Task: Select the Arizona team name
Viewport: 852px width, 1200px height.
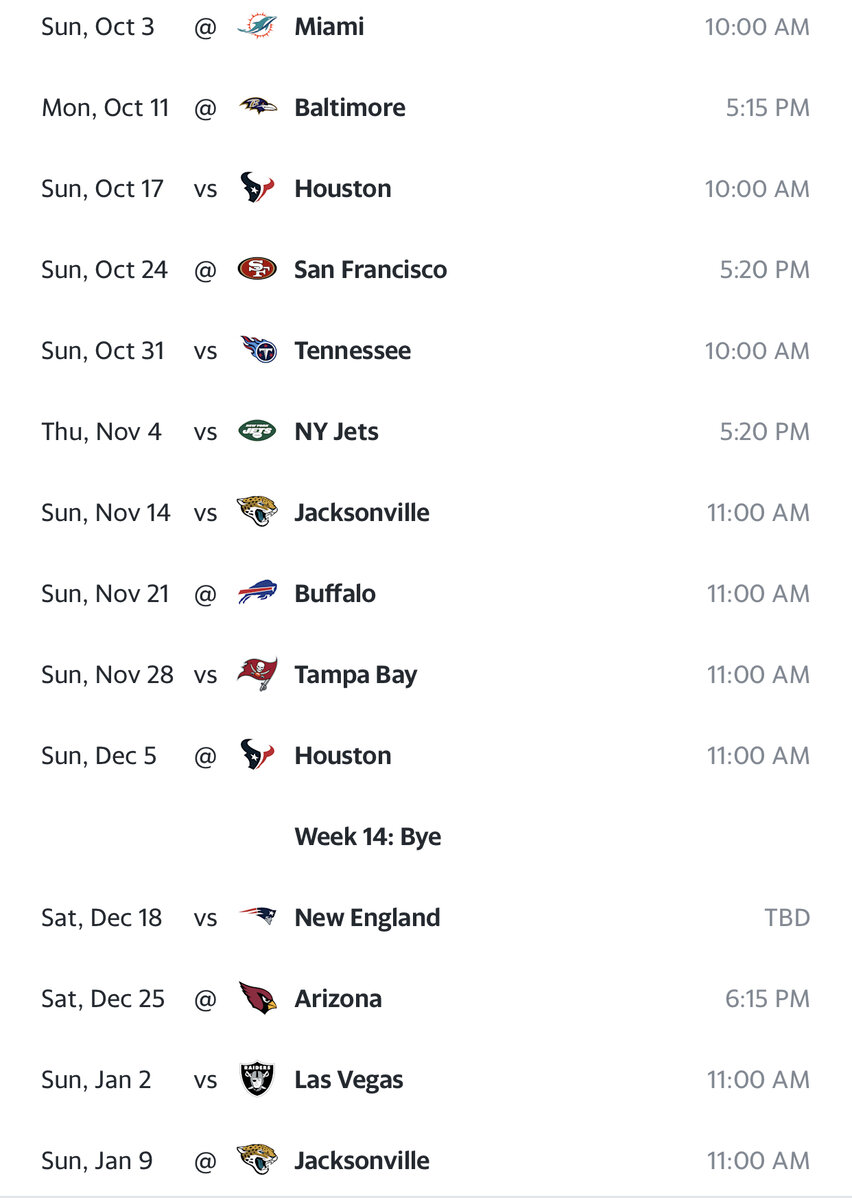Action: tap(338, 999)
